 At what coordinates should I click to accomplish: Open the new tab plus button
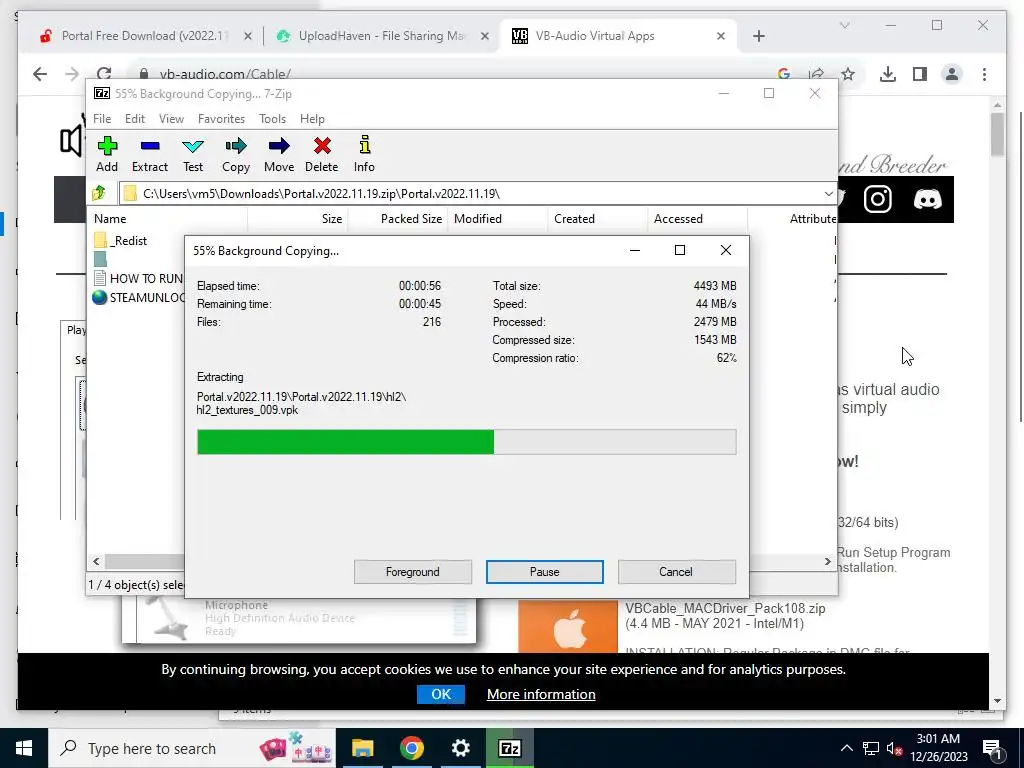point(758,36)
